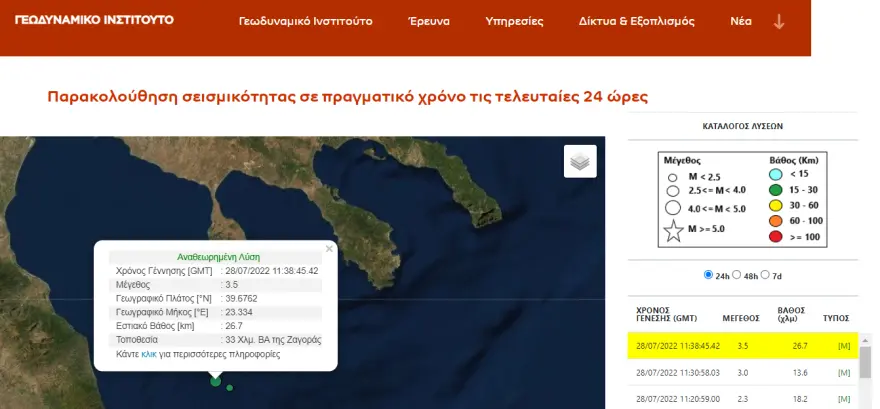The height and width of the screenshot is (409, 880).
Task: Close the earthquake info popup
Action: pos(329,249)
